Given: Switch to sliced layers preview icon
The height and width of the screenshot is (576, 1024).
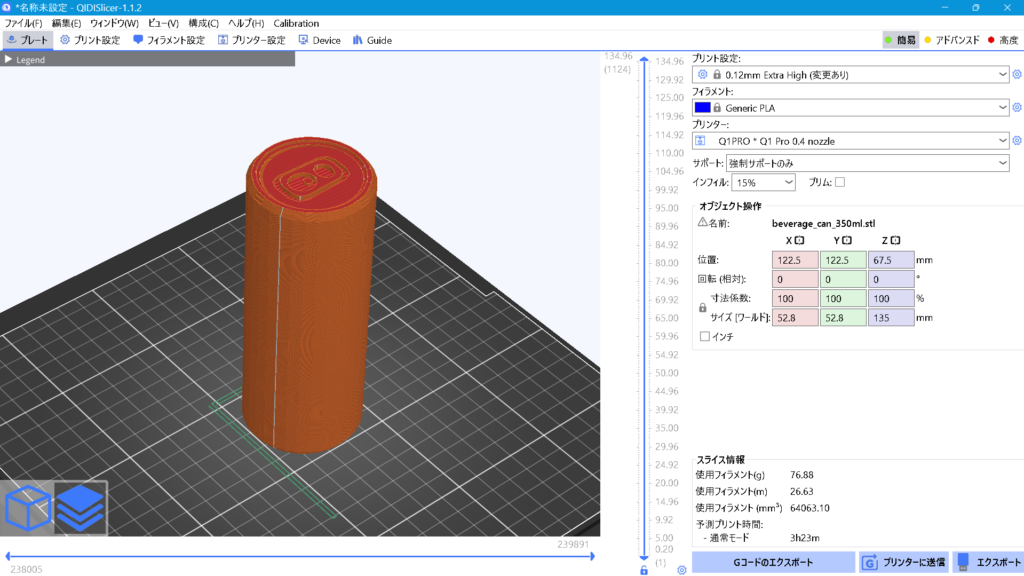Looking at the screenshot, I should pos(80,508).
